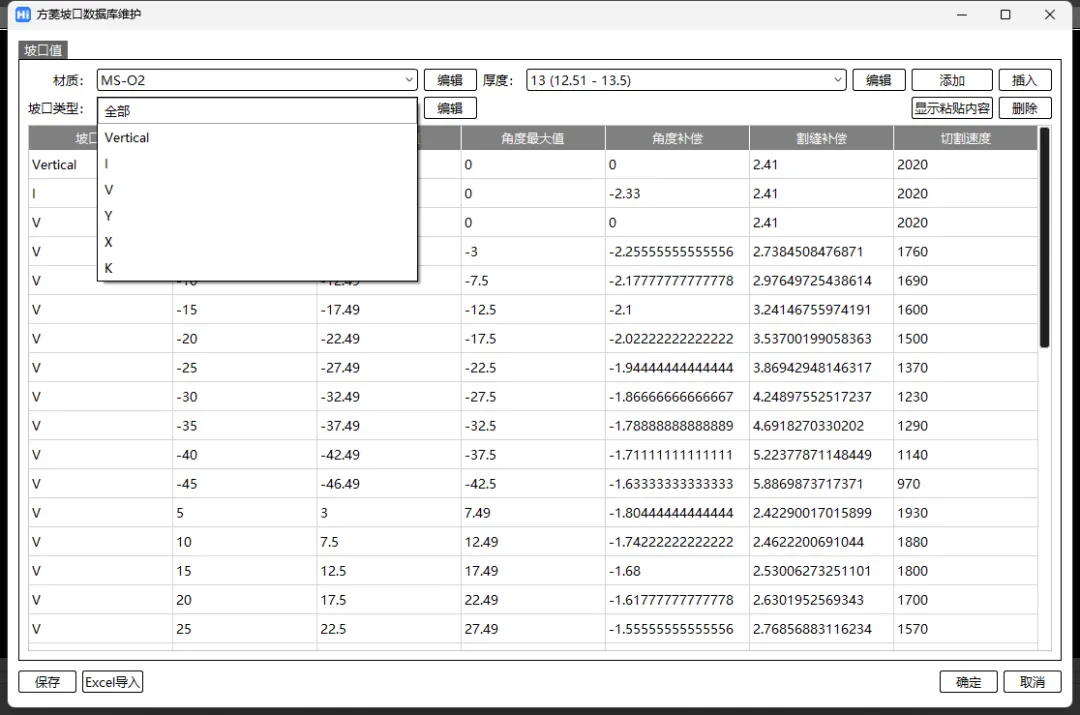Click cell -46.49
Viewport: 1080px width, 715px height.
tap(388, 484)
